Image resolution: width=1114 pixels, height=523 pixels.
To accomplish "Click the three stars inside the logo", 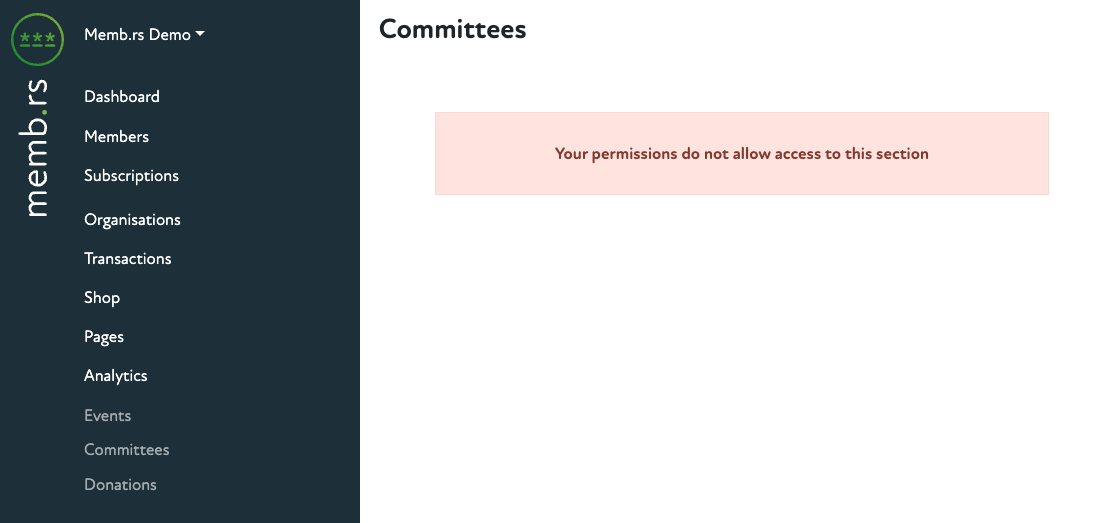I will coord(37,39).
